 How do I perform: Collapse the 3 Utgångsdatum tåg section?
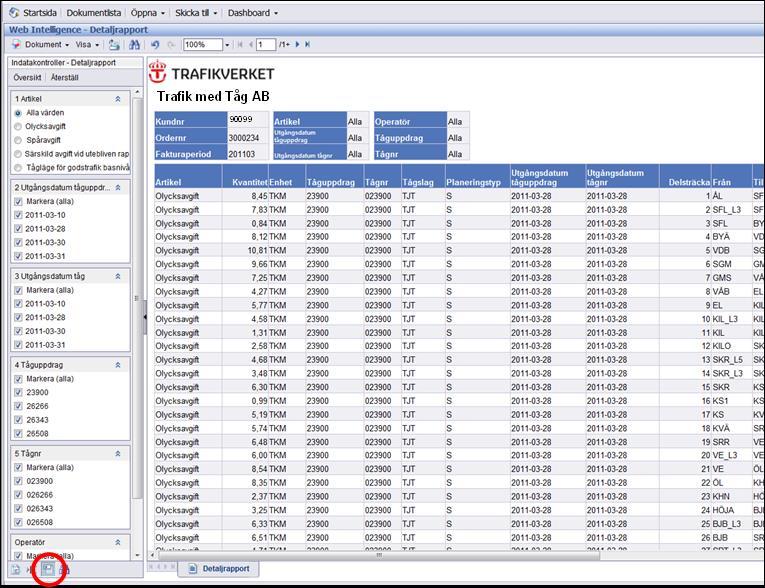[x=118, y=277]
